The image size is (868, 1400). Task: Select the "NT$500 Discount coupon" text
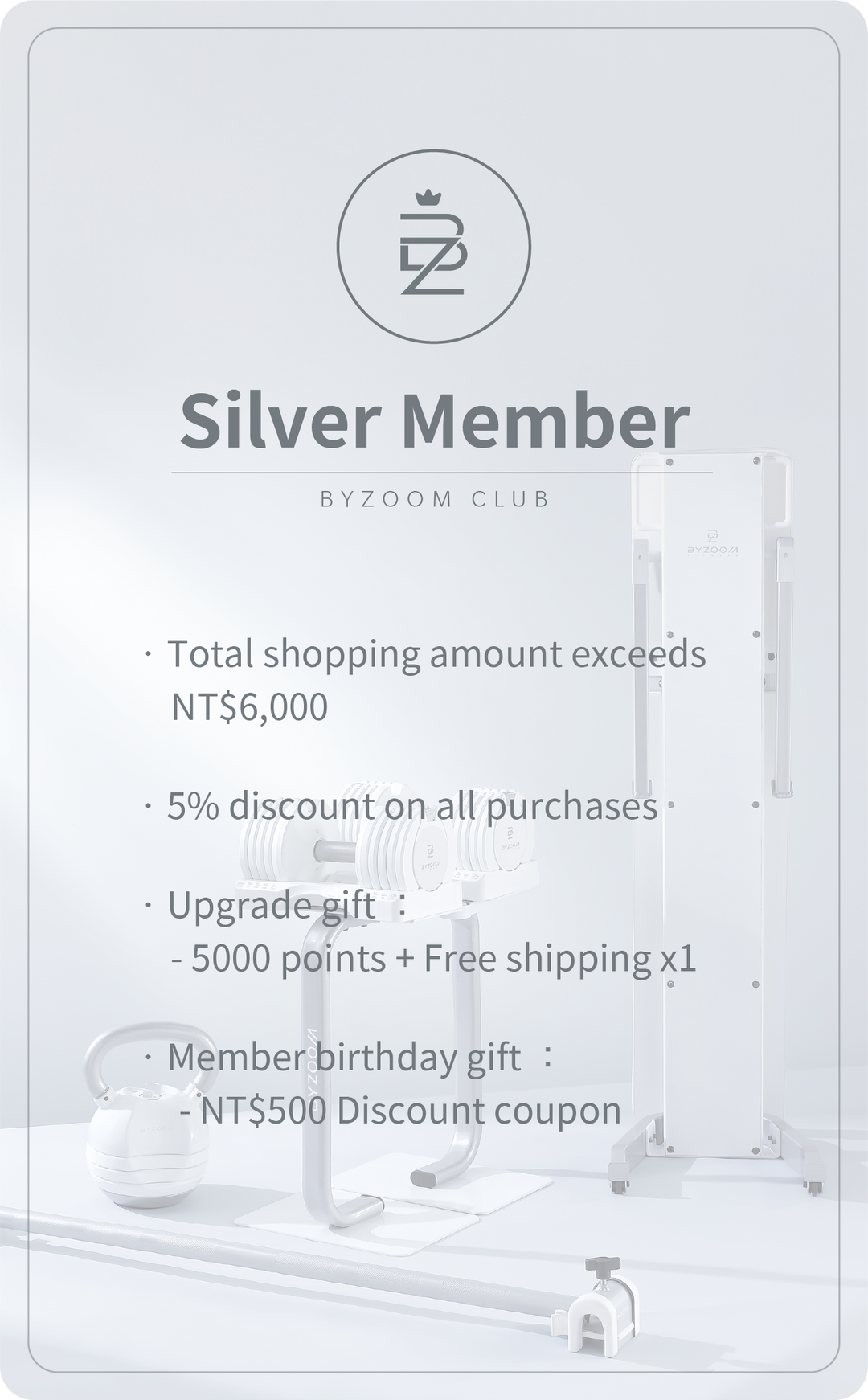(411, 1111)
